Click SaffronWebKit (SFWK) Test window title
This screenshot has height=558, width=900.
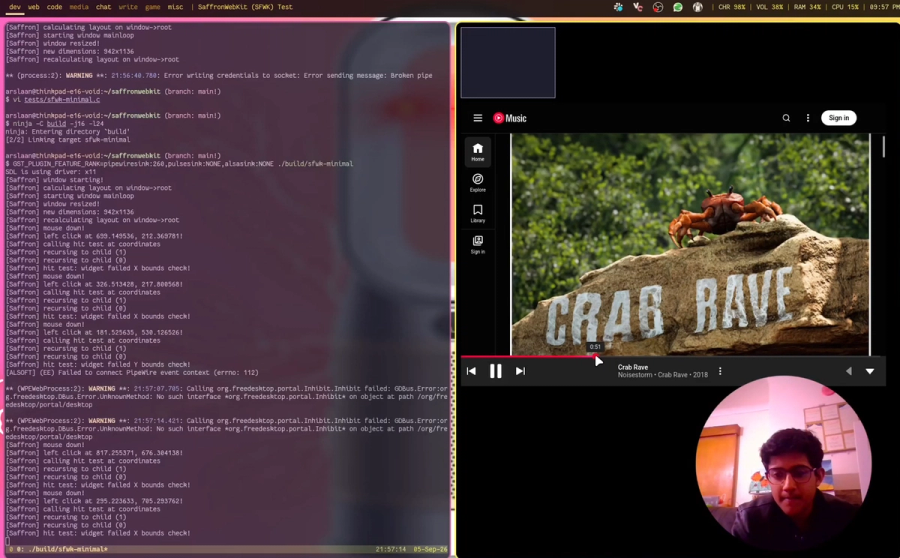pos(245,7)
